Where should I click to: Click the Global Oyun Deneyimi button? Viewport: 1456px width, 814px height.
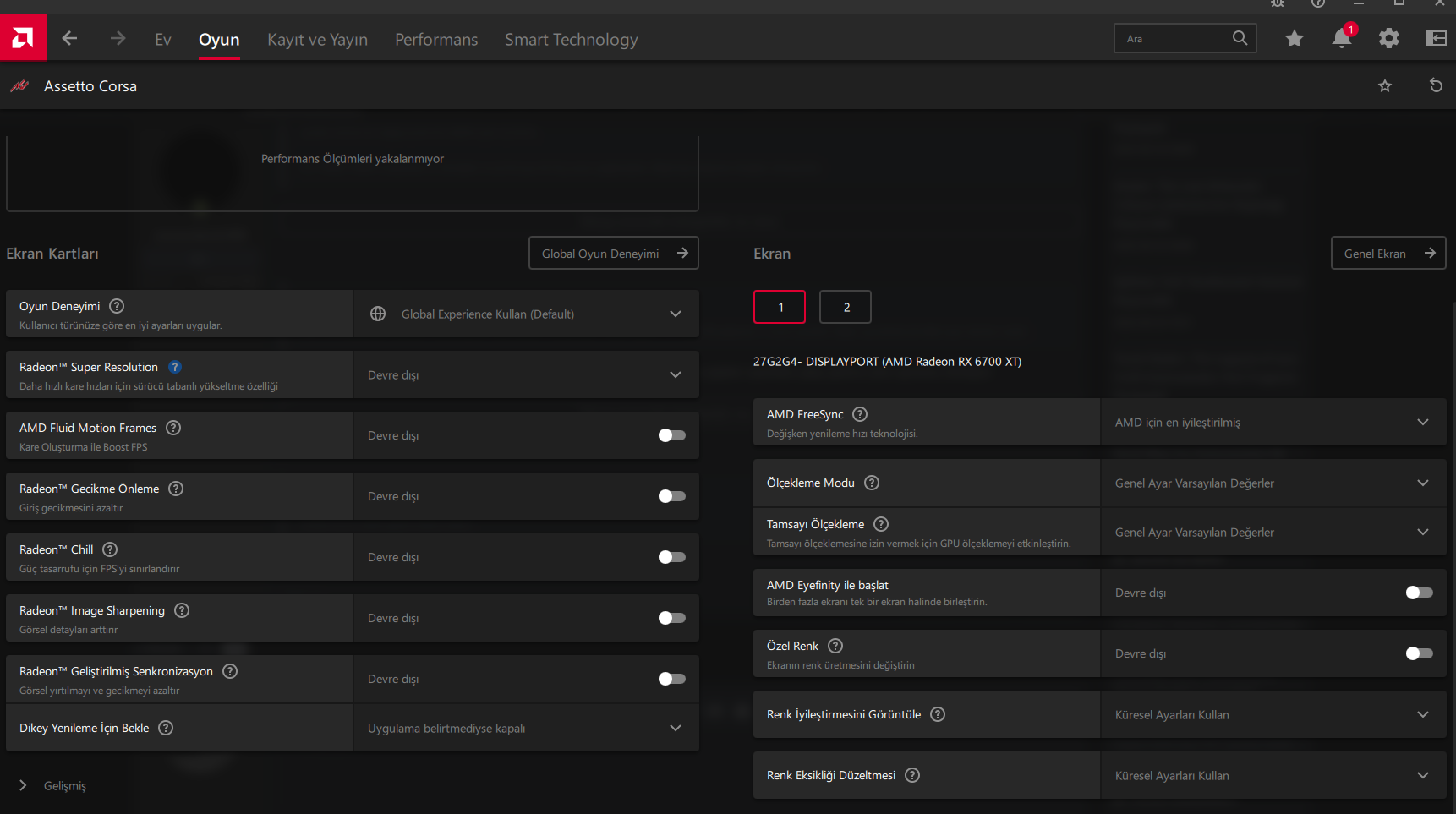[x=613, y=254]
